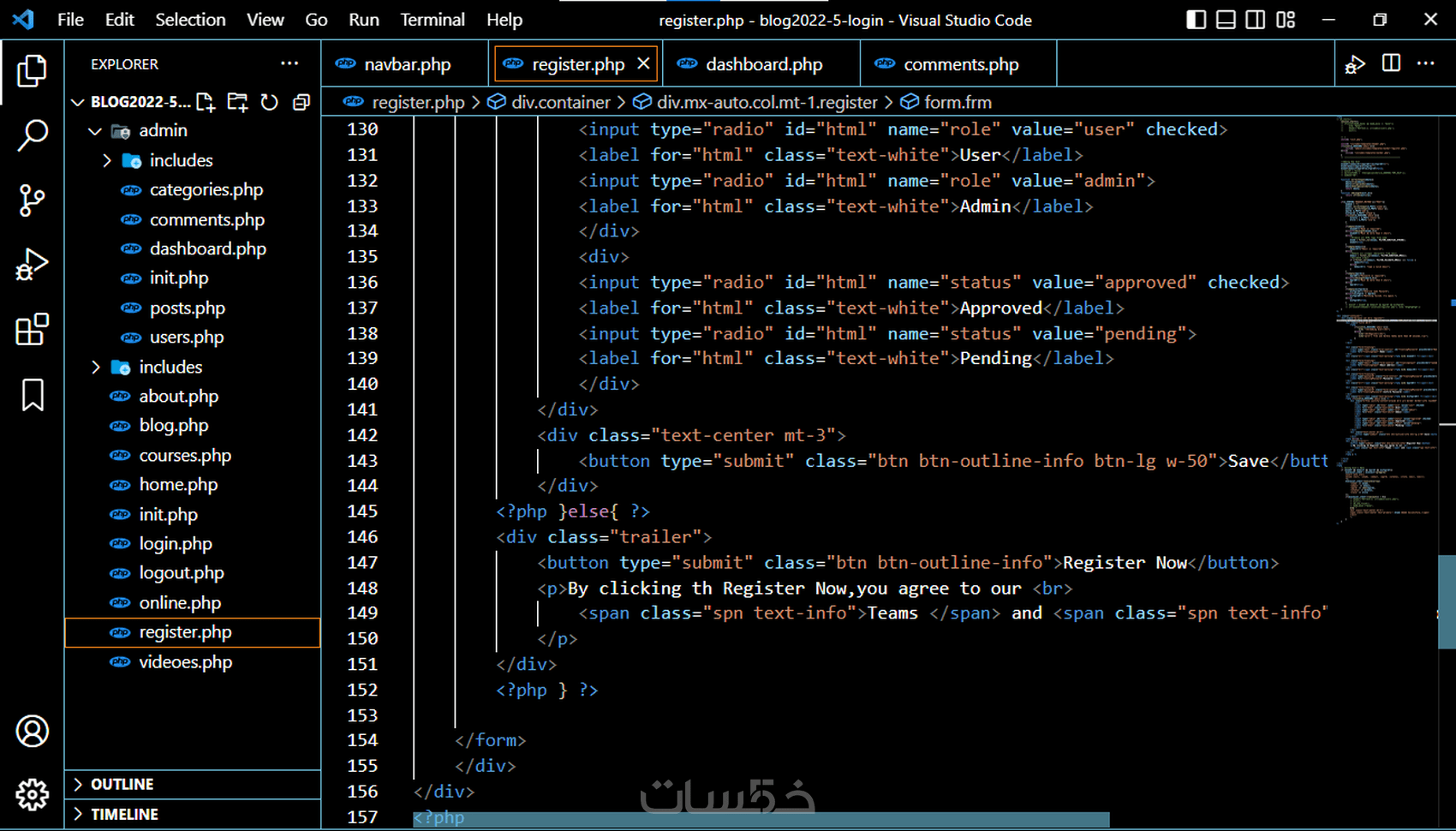The height and width of the screenshot is (831, 1456).
Task: Click form.frm breadcrumb item
Action: point(958,103)
